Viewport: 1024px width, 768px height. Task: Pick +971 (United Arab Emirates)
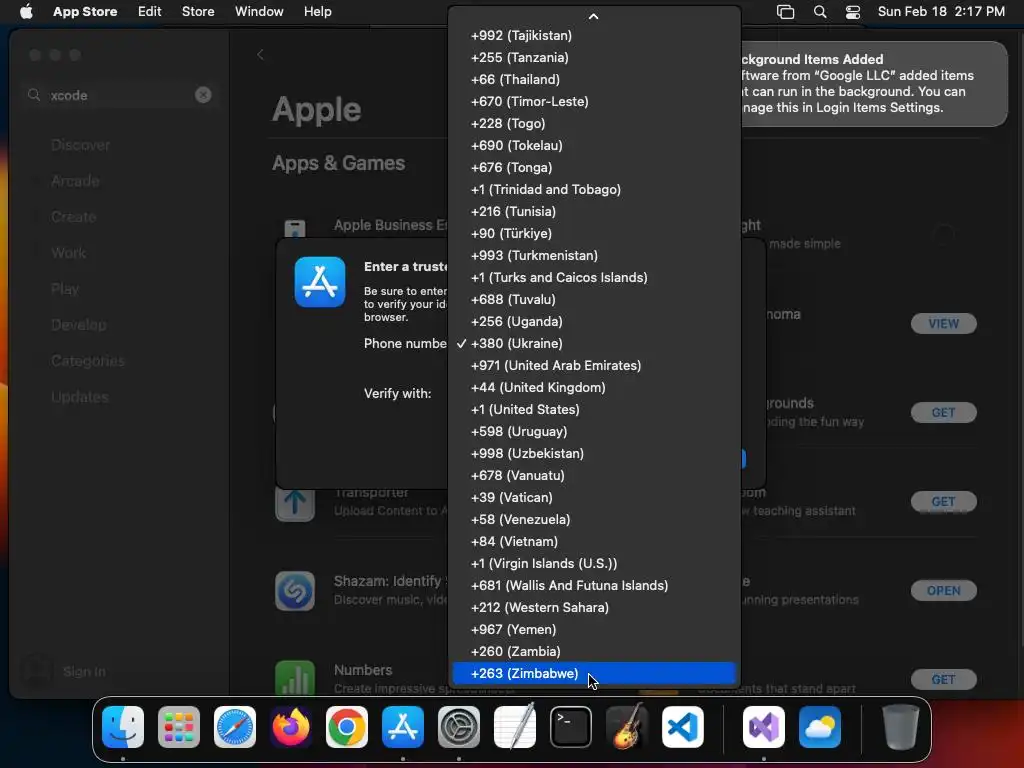pyautogui.click(x=594, y=366)
